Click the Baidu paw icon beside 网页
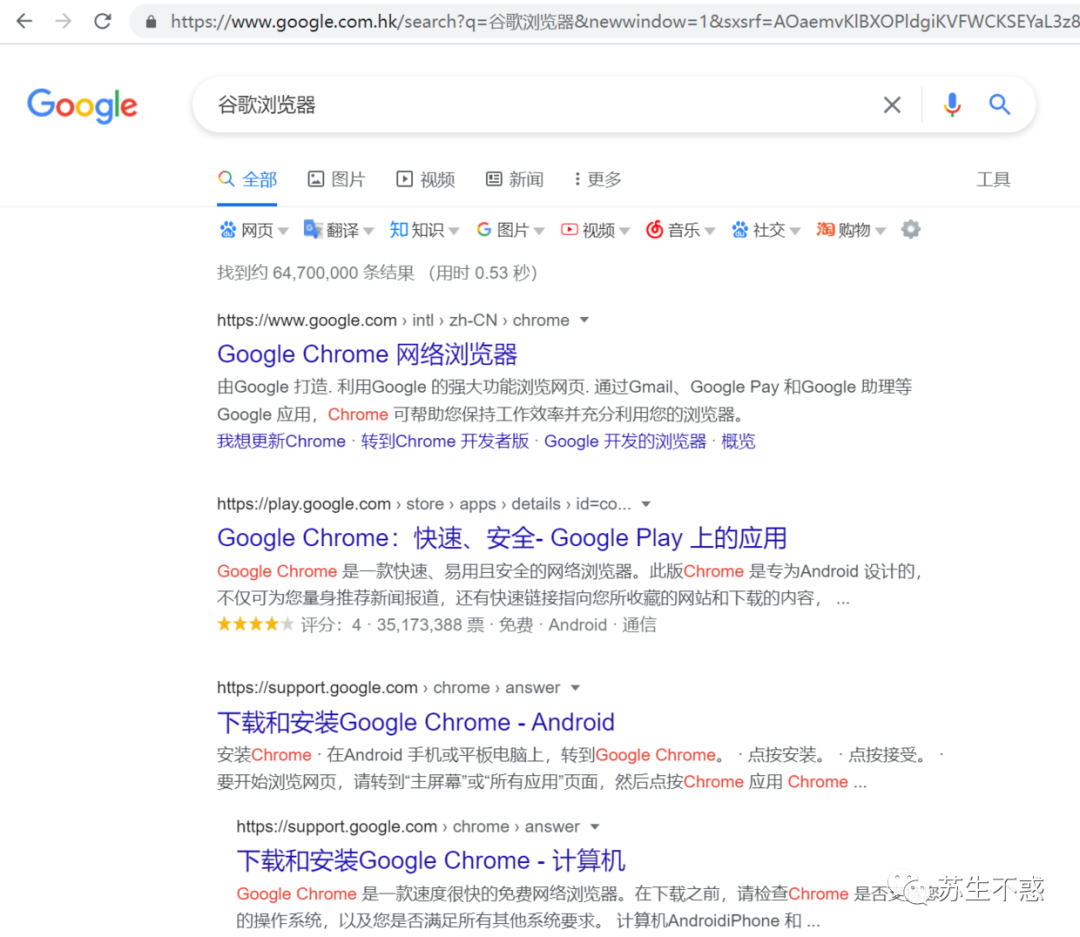Image resolution: width=1080 pixels, height=937 pixels. tap(227, 230)
